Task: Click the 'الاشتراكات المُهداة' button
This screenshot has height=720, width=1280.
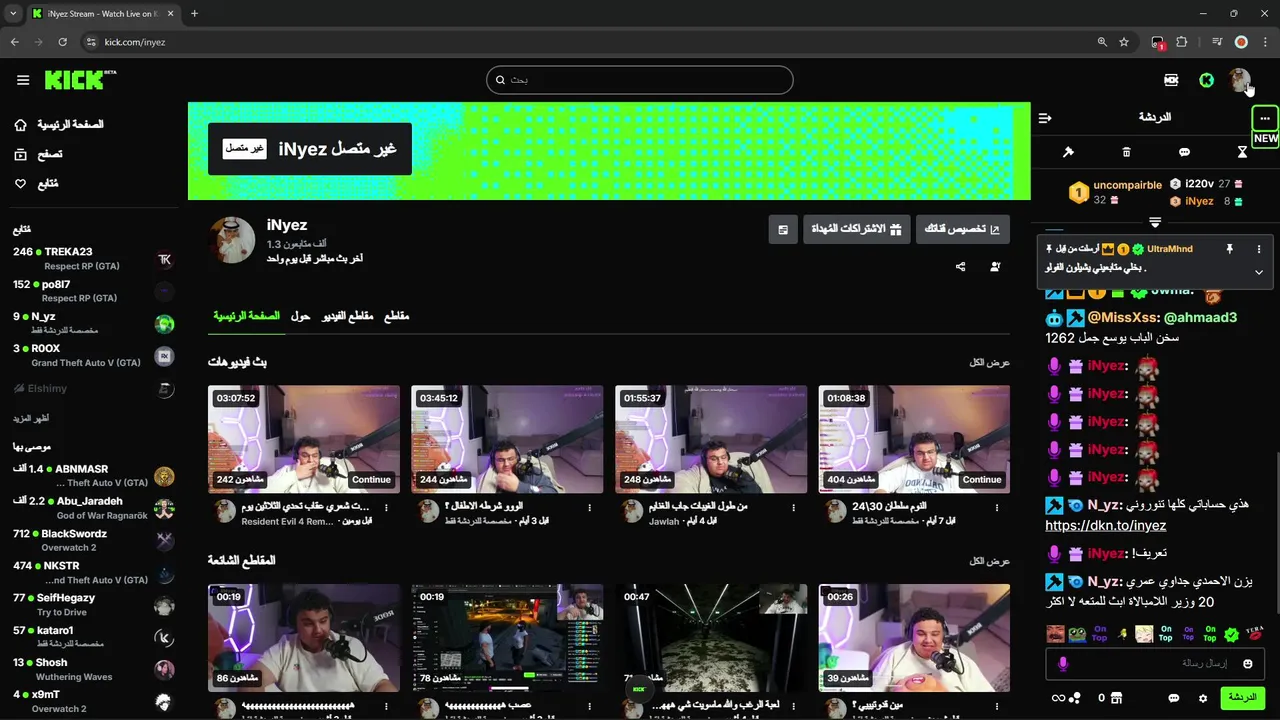Action: [x=856, y=230]
